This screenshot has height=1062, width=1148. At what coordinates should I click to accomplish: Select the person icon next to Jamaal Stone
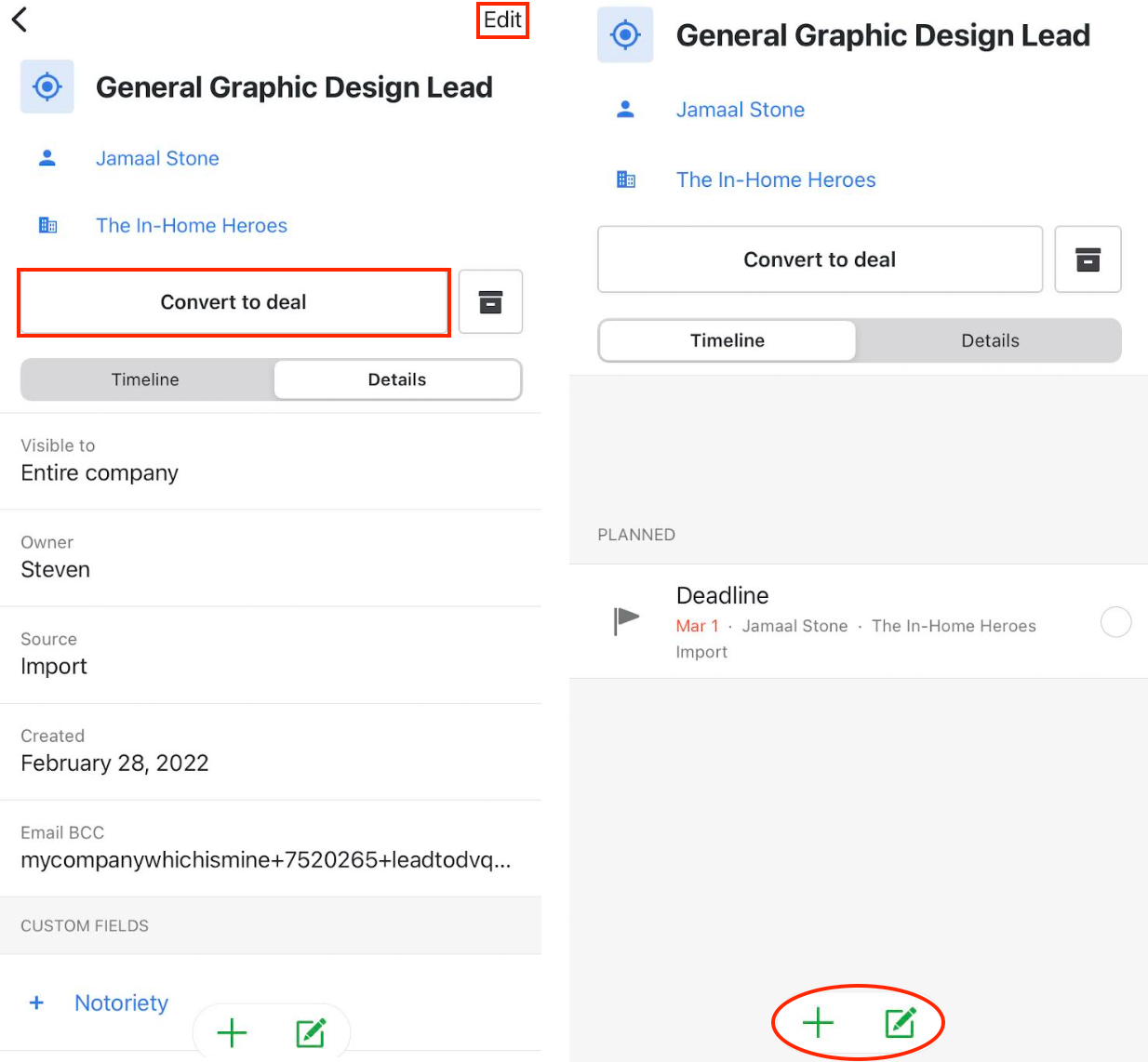[47, 158]
